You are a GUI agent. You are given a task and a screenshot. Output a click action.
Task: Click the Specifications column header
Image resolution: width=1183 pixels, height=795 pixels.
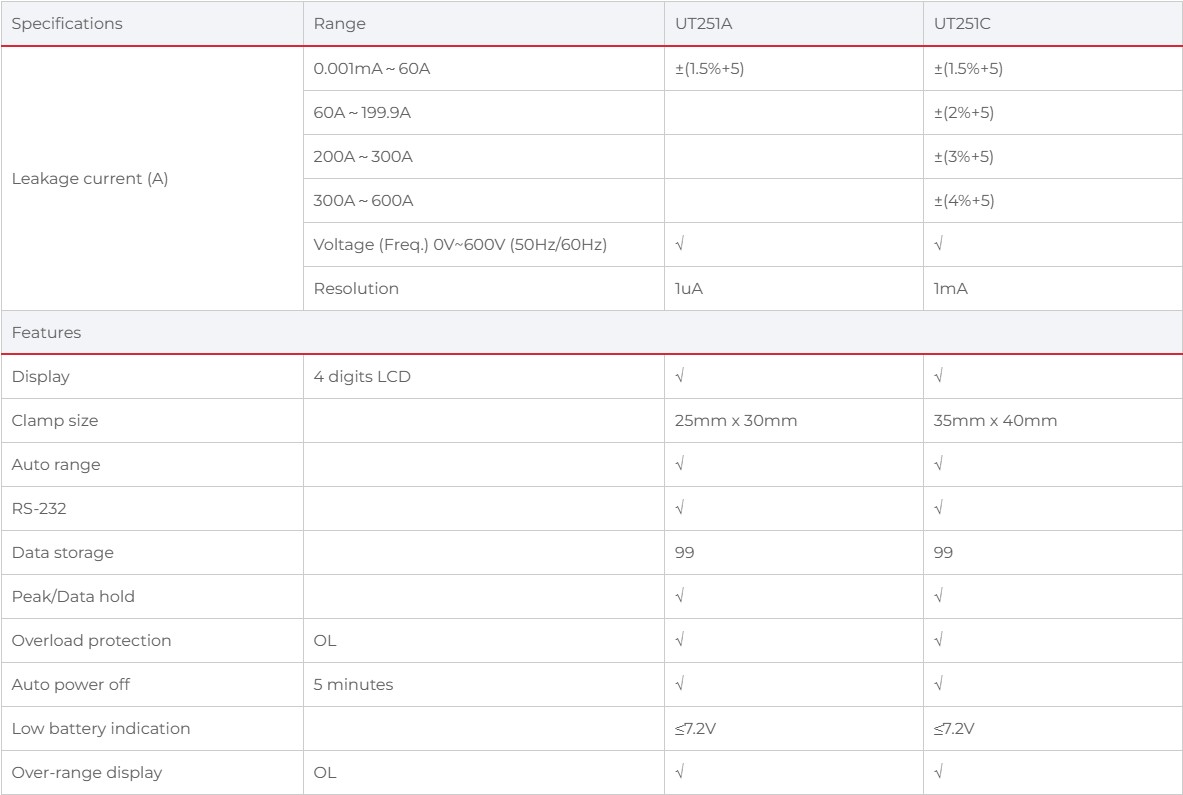[x=66, y=23]
